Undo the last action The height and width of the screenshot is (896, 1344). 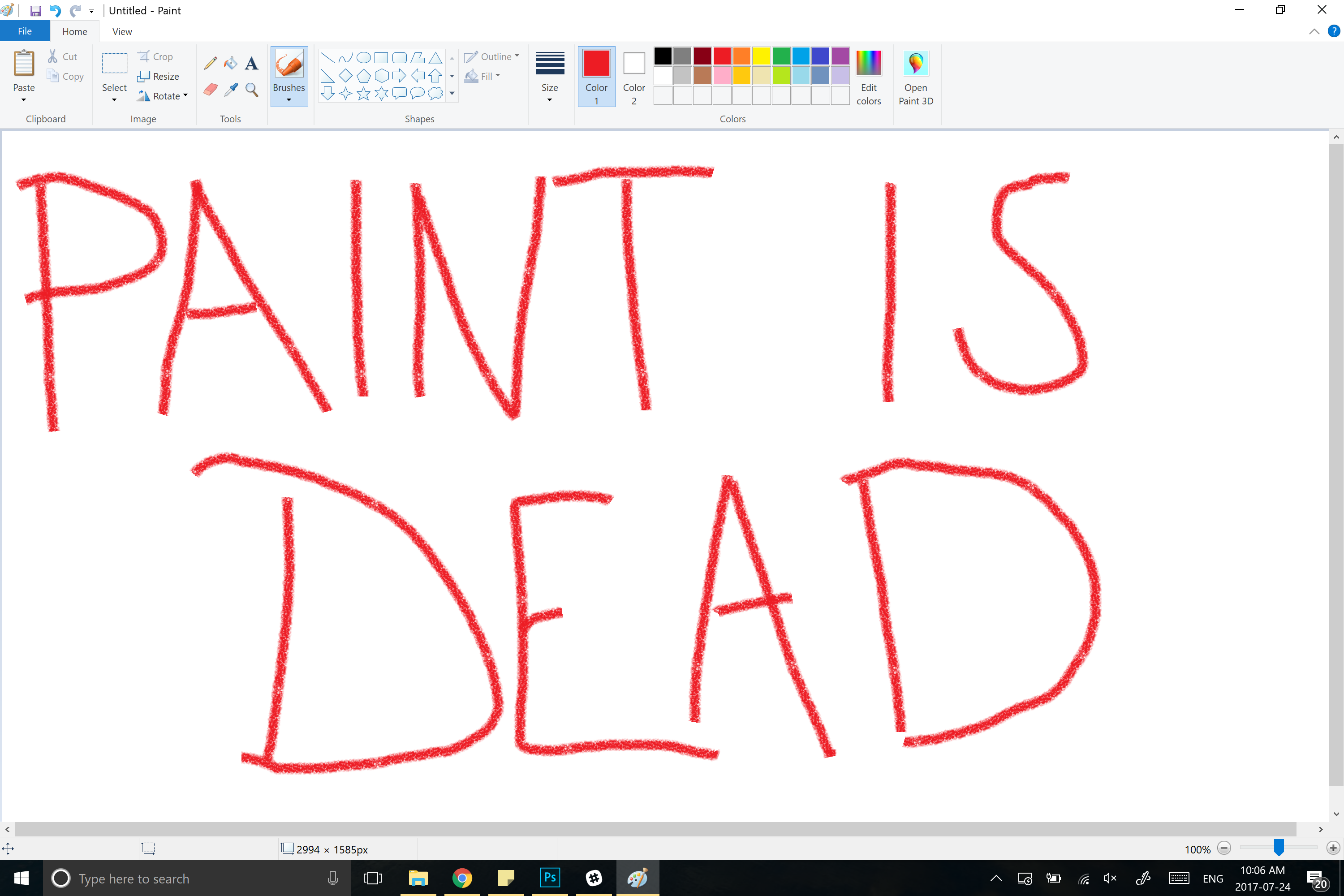point(55,10)
